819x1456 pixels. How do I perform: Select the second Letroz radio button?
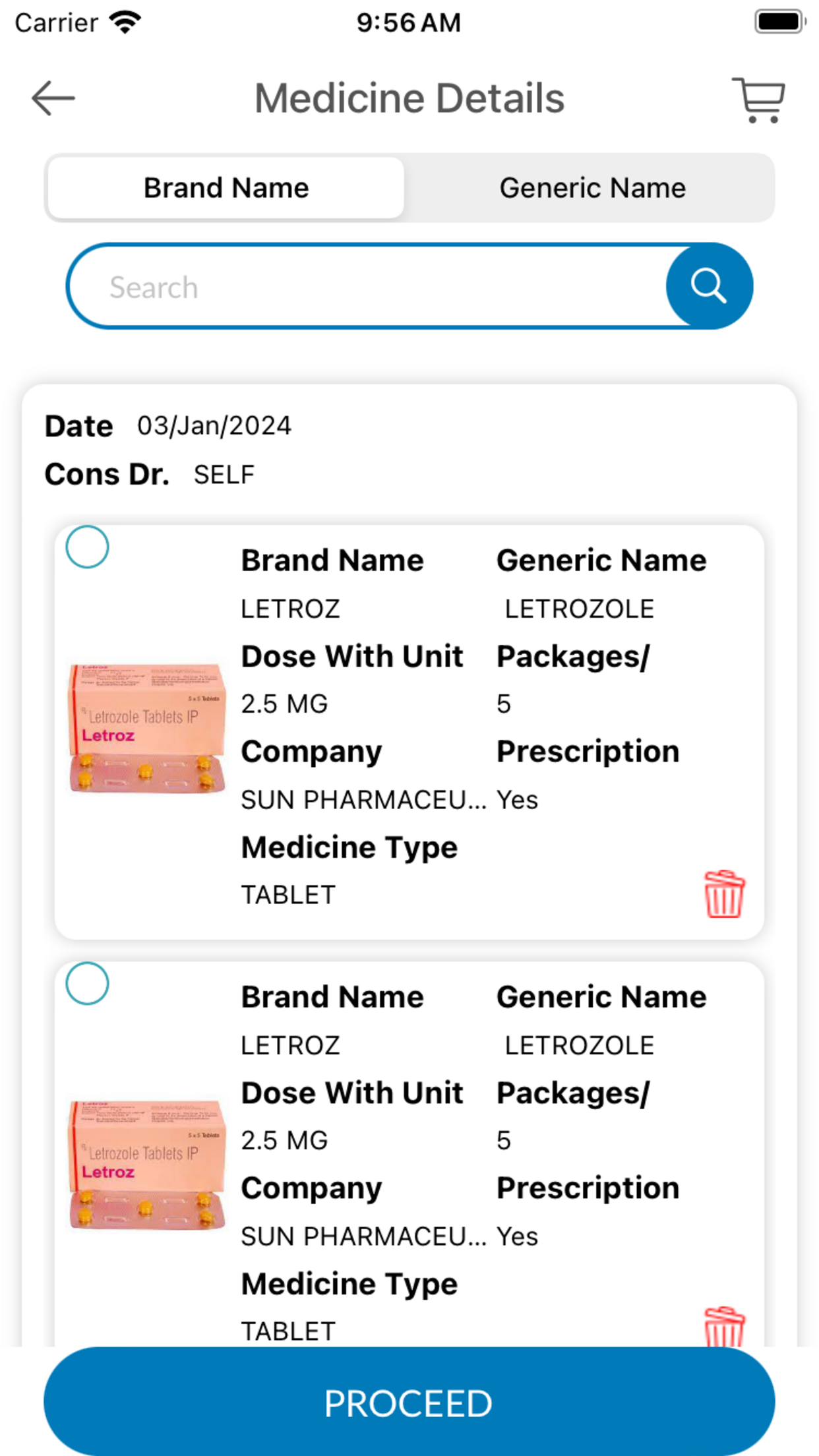88,984
